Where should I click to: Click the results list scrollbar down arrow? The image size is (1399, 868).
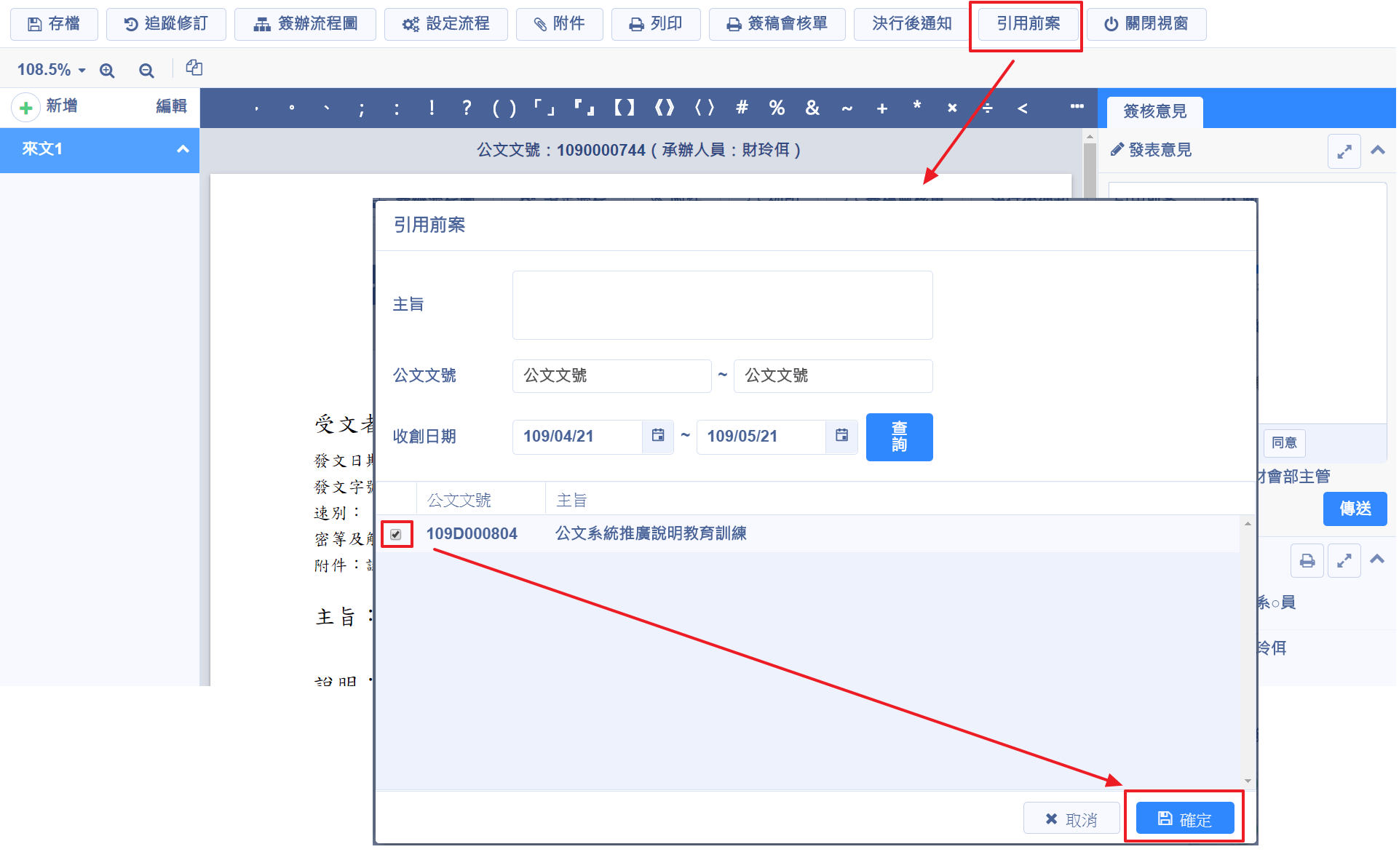[x=1248, y=781]
